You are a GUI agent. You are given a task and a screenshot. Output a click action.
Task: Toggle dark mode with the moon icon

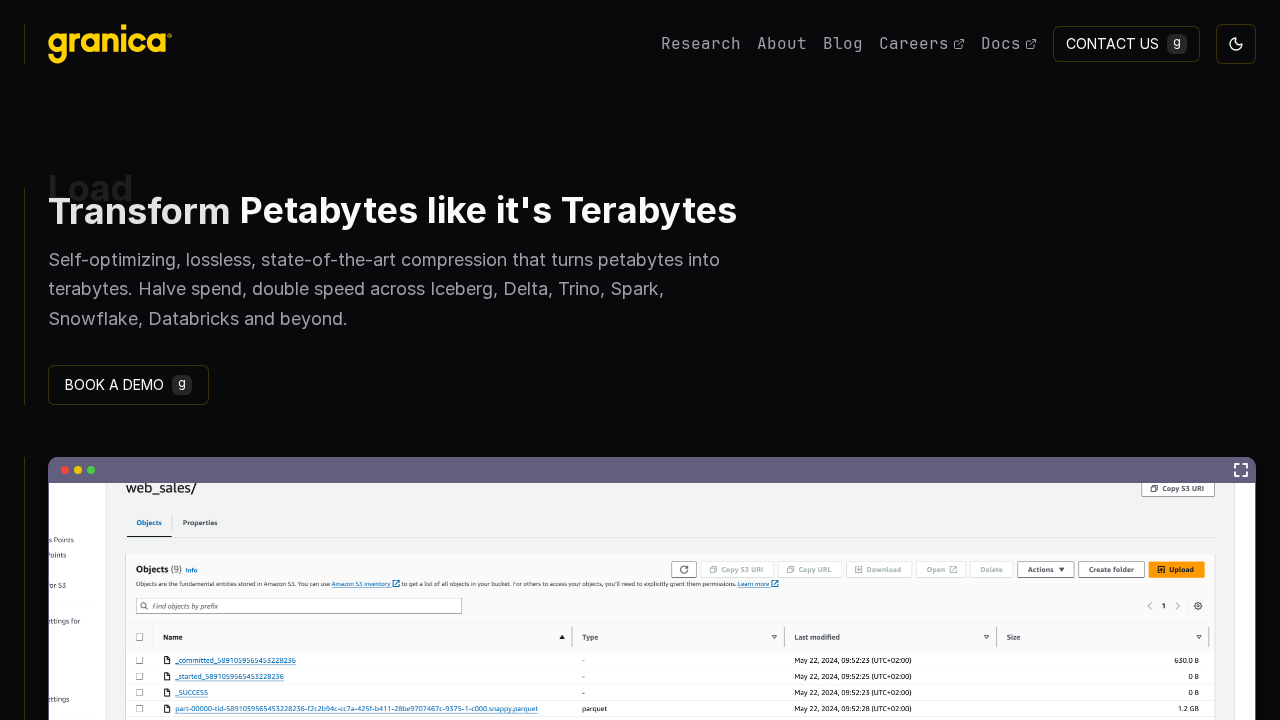click(x=1235, y=44)
